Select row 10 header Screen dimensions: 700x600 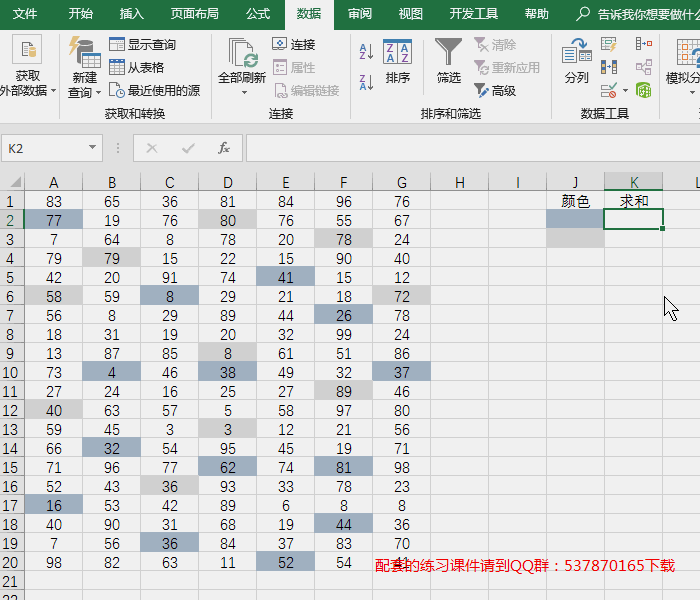tap(11, 372)
